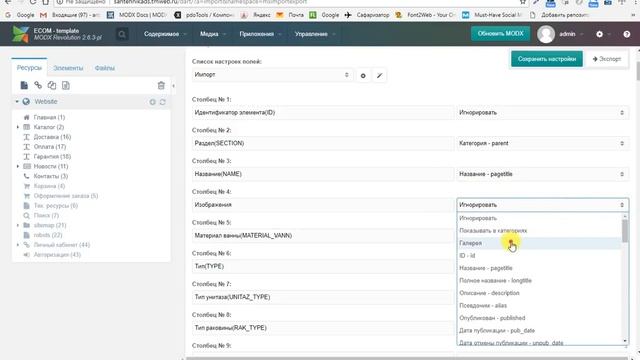Open the MODX Docs bookmark
The width and height of the screenshot is (640, 360).
pos(137,15)
